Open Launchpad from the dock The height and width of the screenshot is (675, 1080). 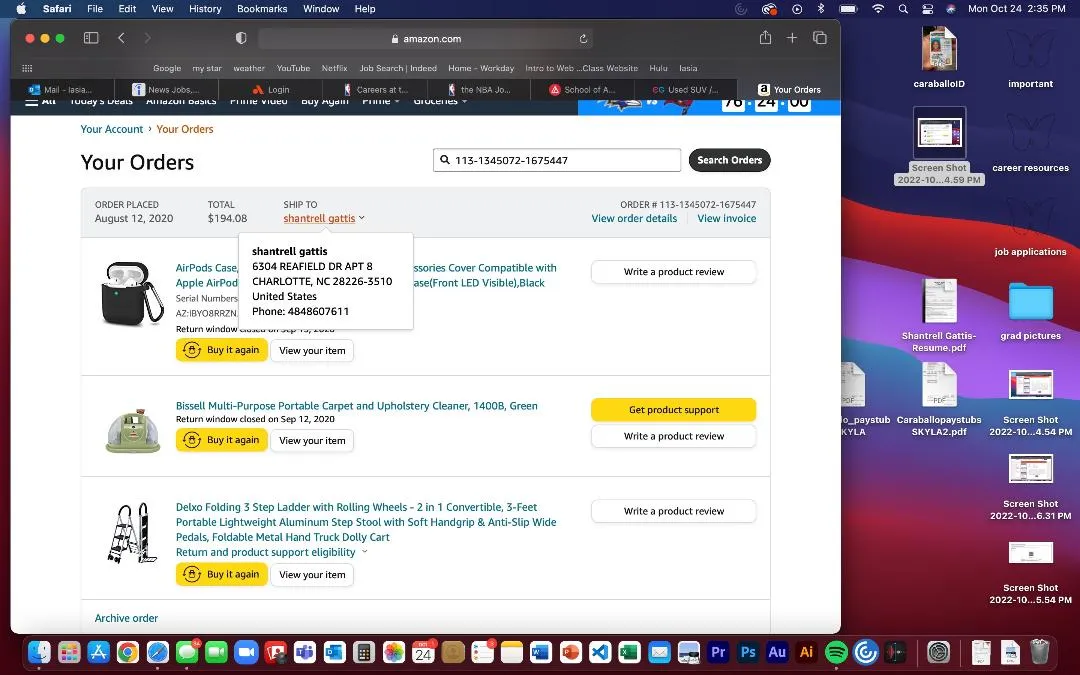pyautogui.click(x=69, y=652)
